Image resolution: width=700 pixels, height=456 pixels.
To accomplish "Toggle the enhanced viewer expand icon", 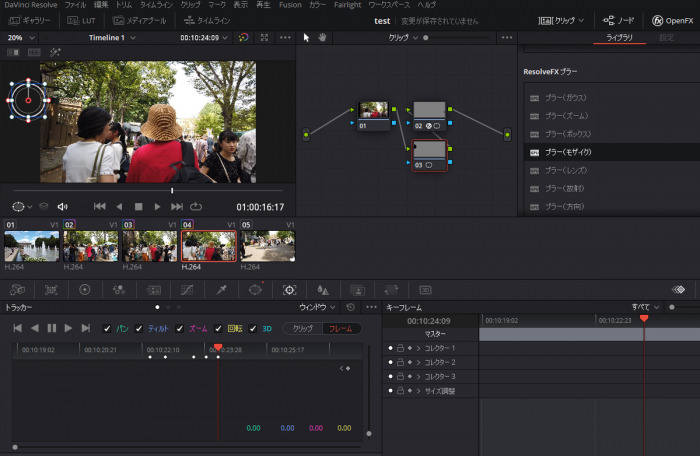I will pos(264,38).
